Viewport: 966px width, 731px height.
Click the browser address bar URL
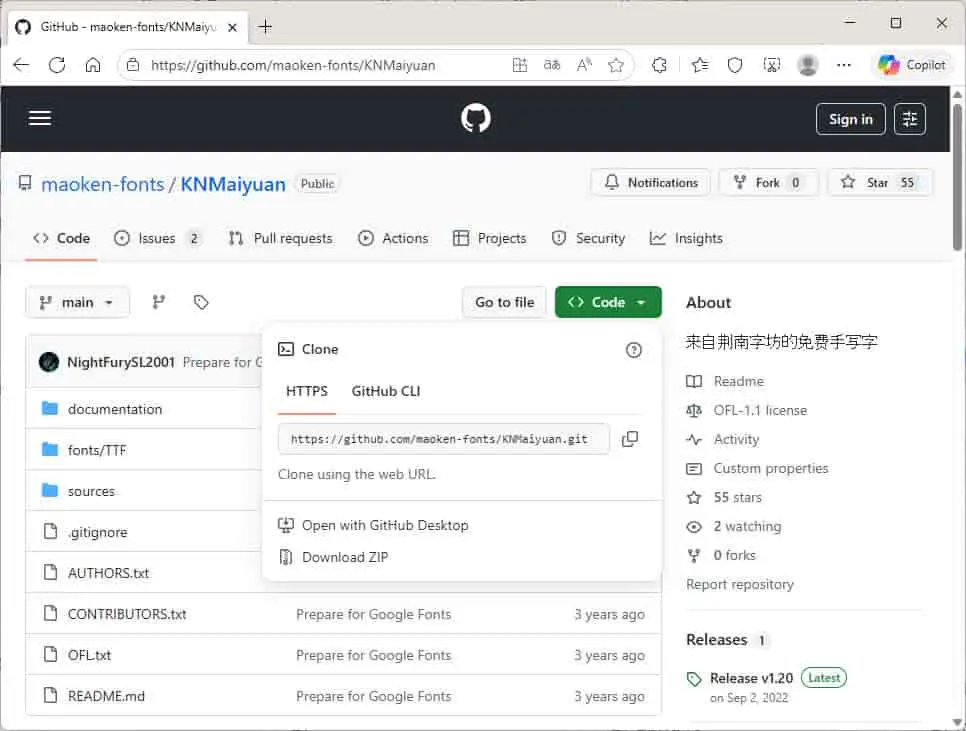click(293, 65)
